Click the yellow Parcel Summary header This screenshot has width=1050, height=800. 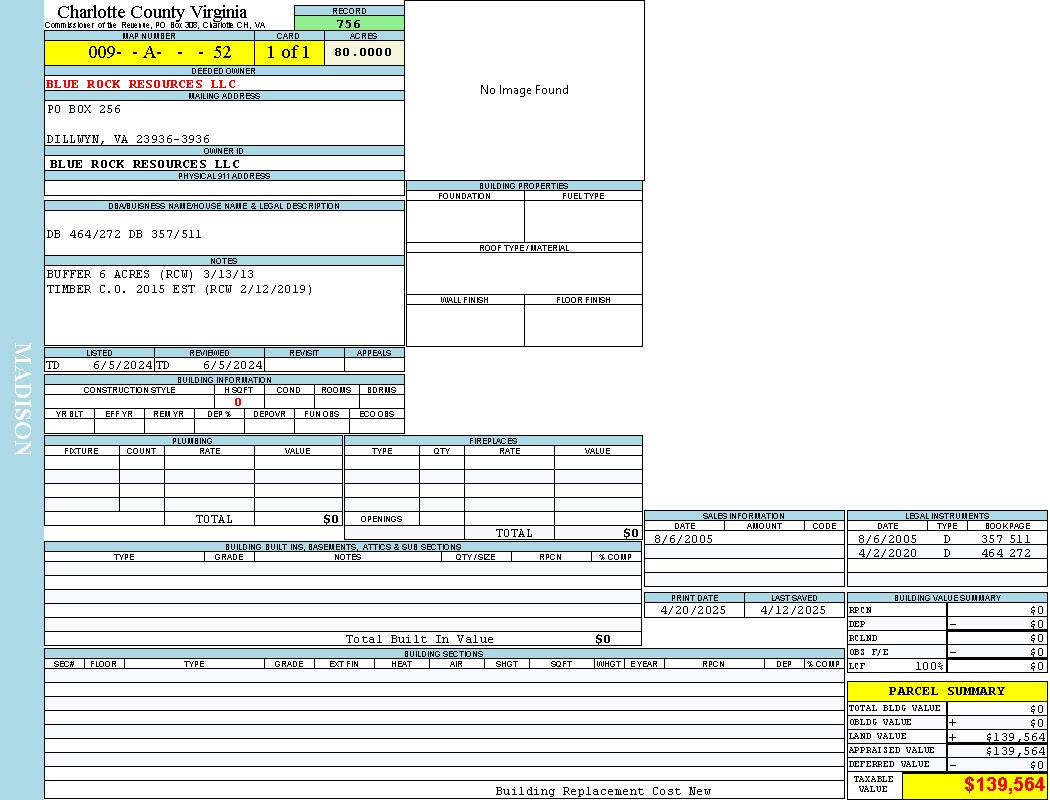pos(946,691)
